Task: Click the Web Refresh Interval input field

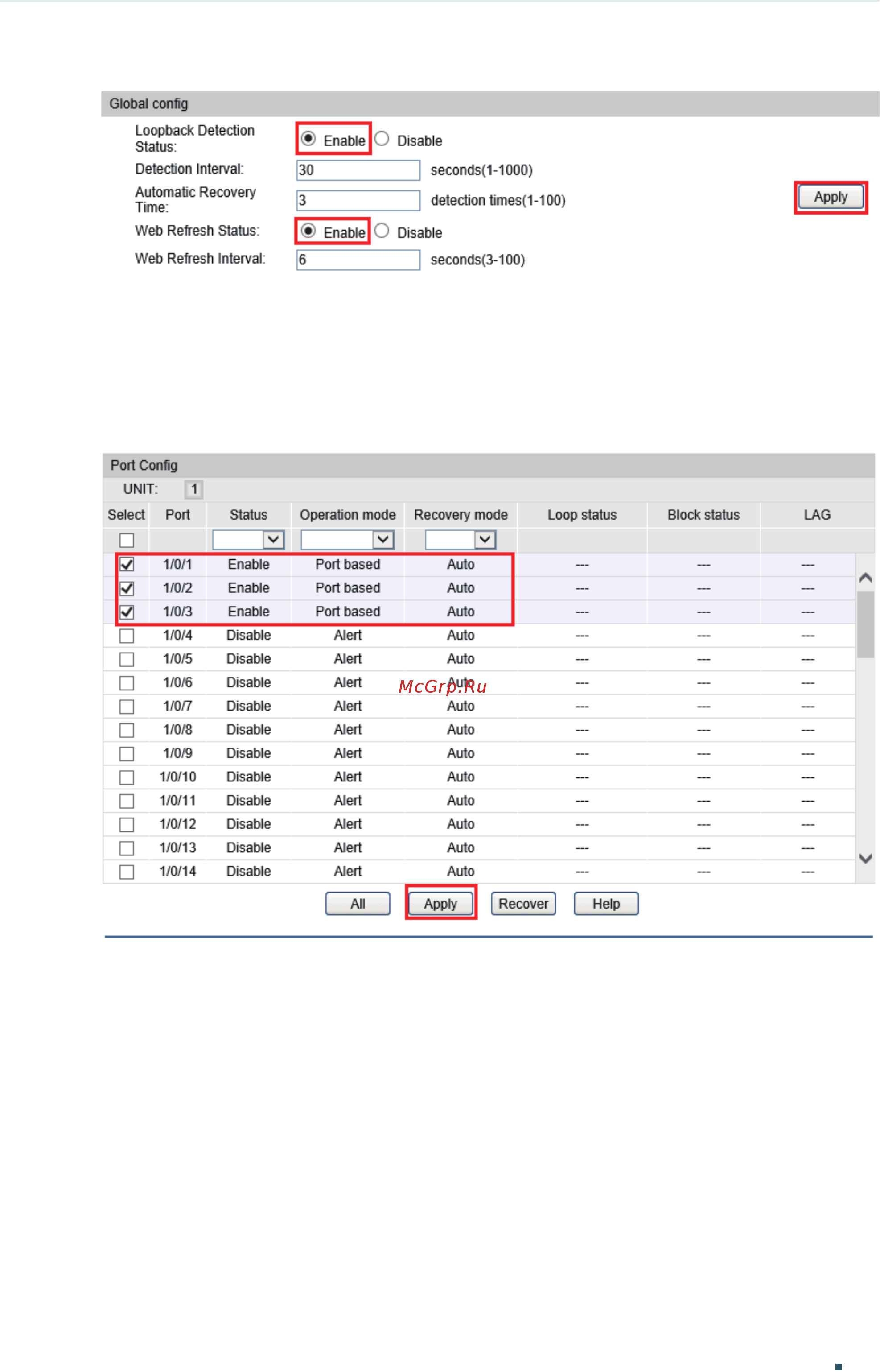Action: coord(358,260)
